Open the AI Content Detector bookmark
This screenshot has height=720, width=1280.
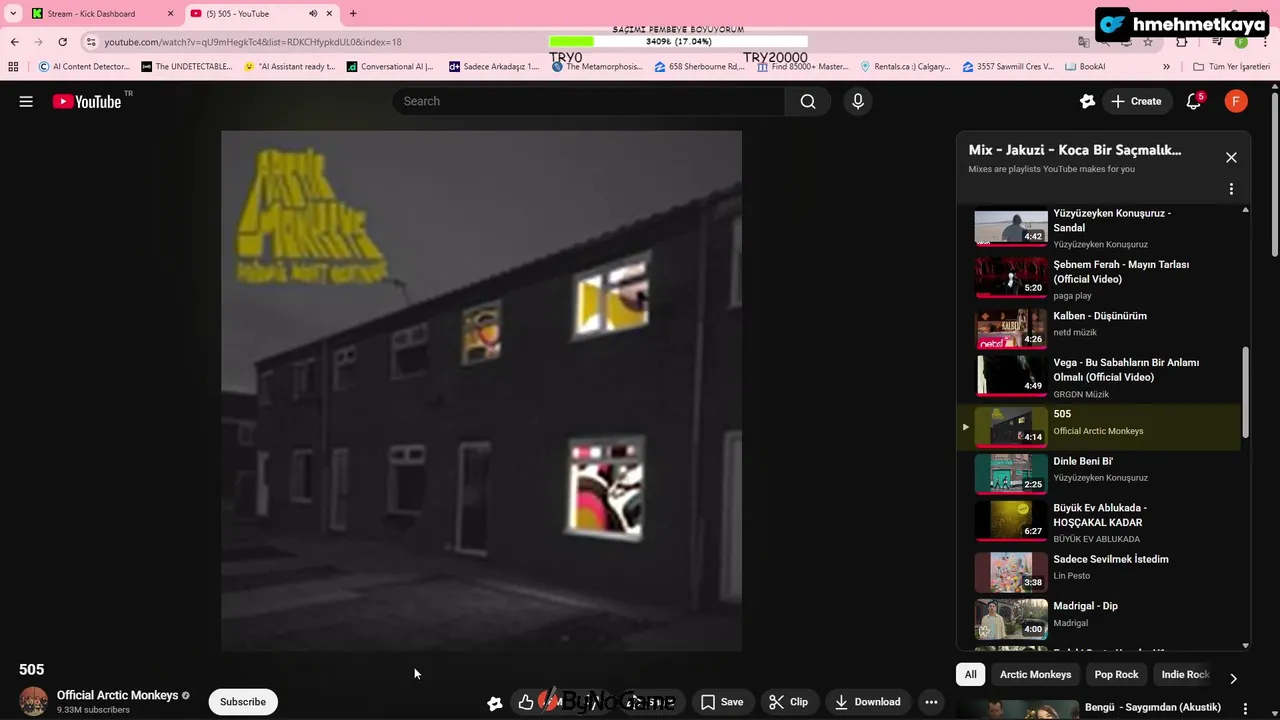tap(84, 67)
